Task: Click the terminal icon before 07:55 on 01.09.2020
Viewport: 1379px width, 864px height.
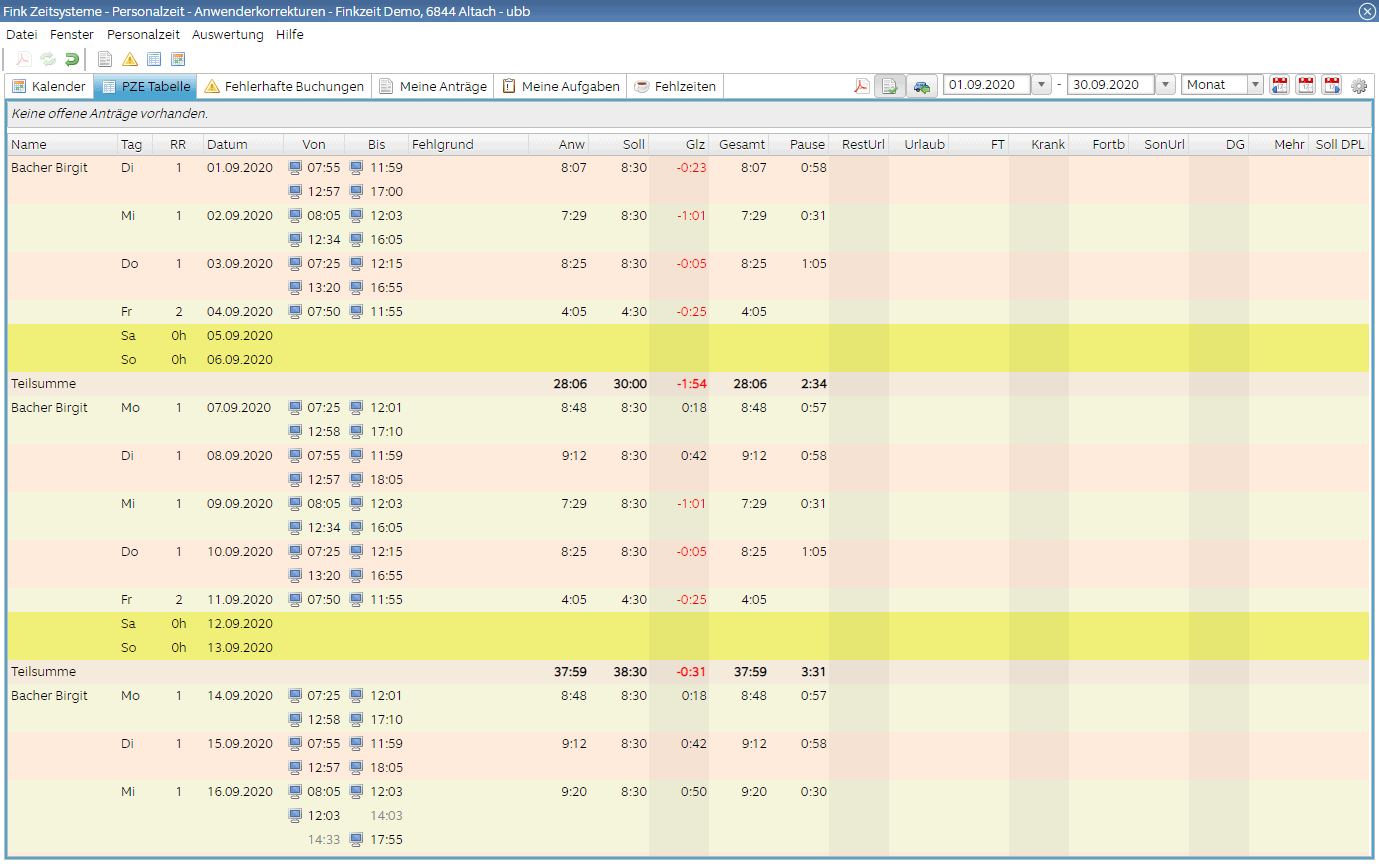Action: tap(295, 168)
